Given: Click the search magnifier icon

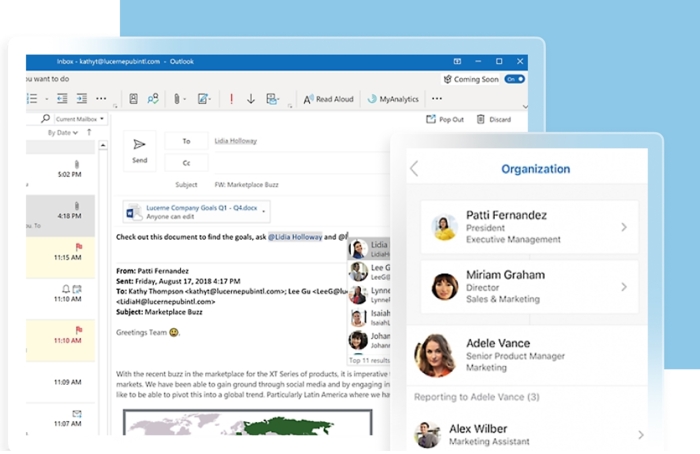Looking at the screenshot, I should pos(45,119).
